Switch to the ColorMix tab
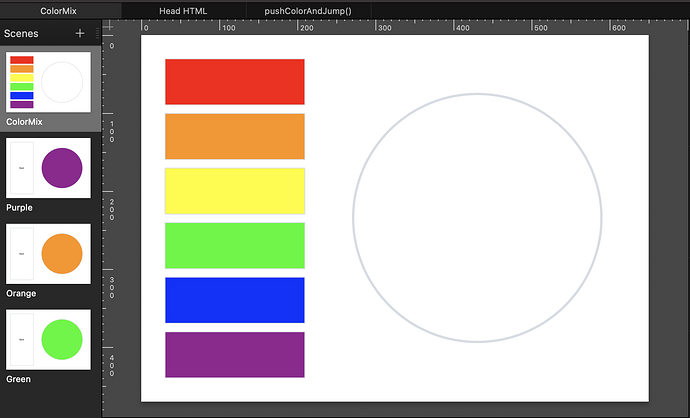This screenshot has height=418, width=690. click(61, 9)
